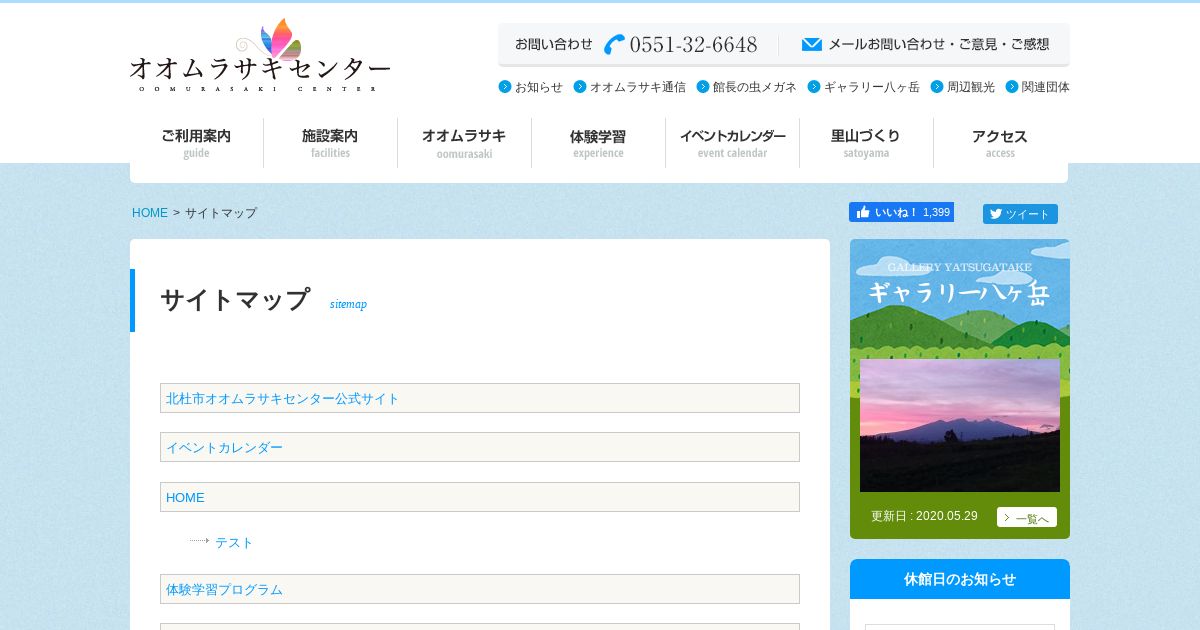The width and height of the screenshot is (1200, 630).
Task: Open the イベントカレンダー menu item
Action: click(x=732, y=143)
